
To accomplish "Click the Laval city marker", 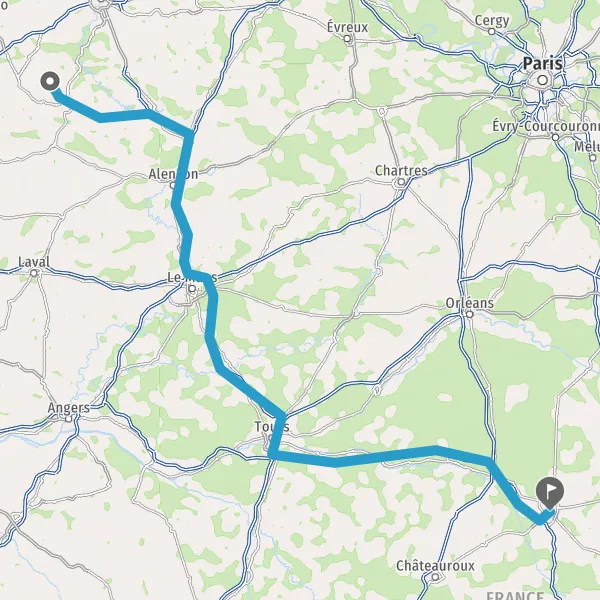I will point(34,273).
